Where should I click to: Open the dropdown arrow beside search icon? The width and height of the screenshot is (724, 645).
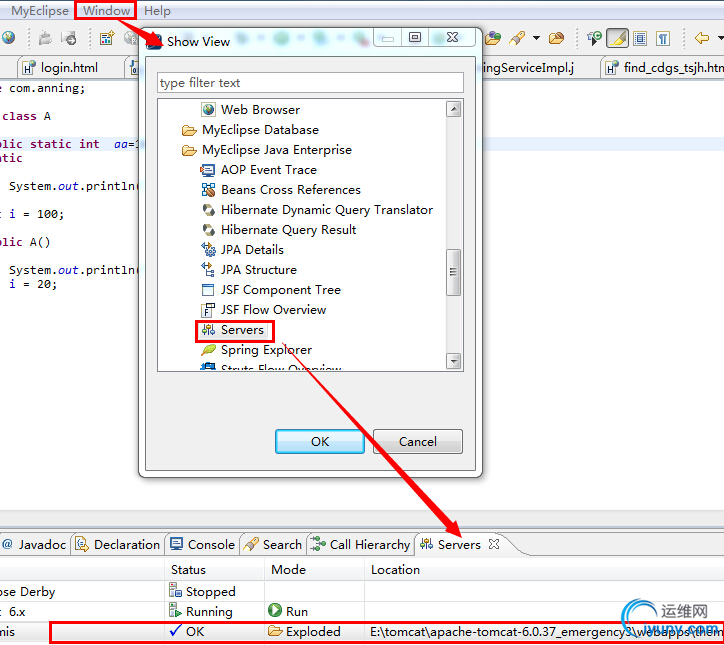[x=536, y=38]
